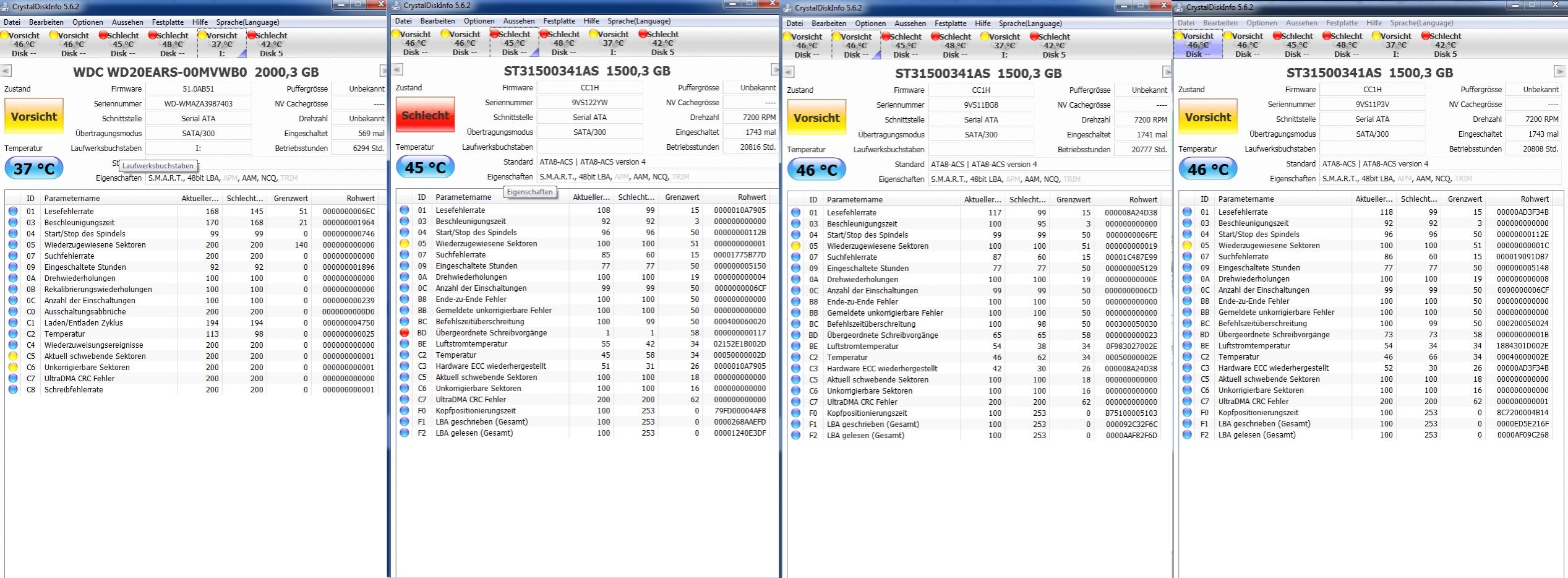
Task: Click red status icon of BD Übergeordnete Schreibvorgänge in 9VS122YW window
Action: pos(405,332)
